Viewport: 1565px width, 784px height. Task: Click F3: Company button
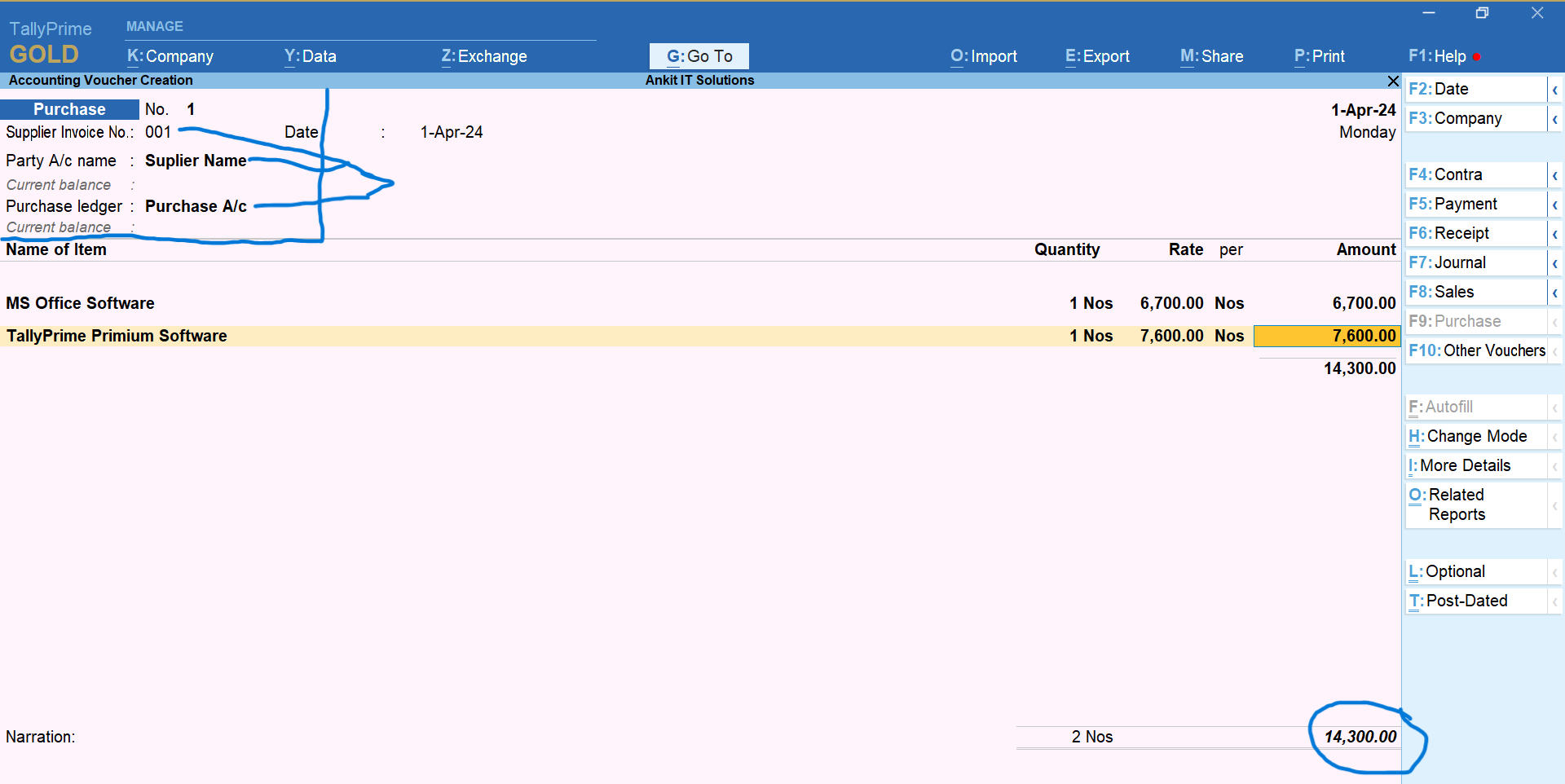(x=1475, y=118)
